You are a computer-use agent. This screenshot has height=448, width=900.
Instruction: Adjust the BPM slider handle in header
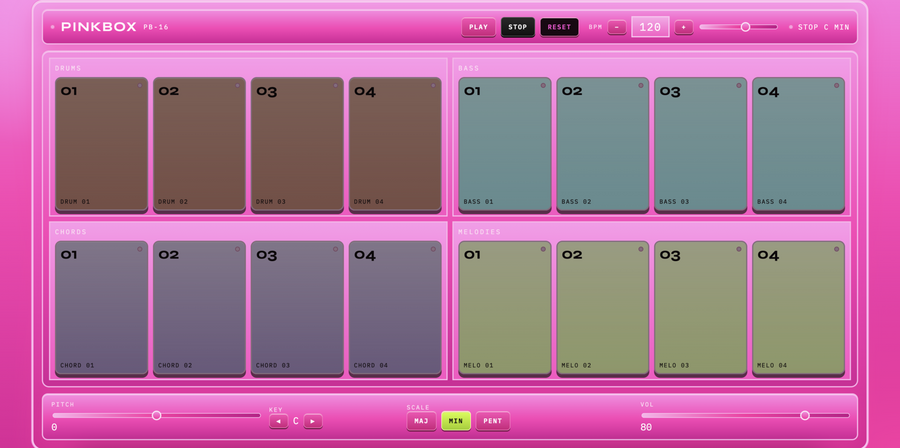pyautogui.click(x=745, y=27)
